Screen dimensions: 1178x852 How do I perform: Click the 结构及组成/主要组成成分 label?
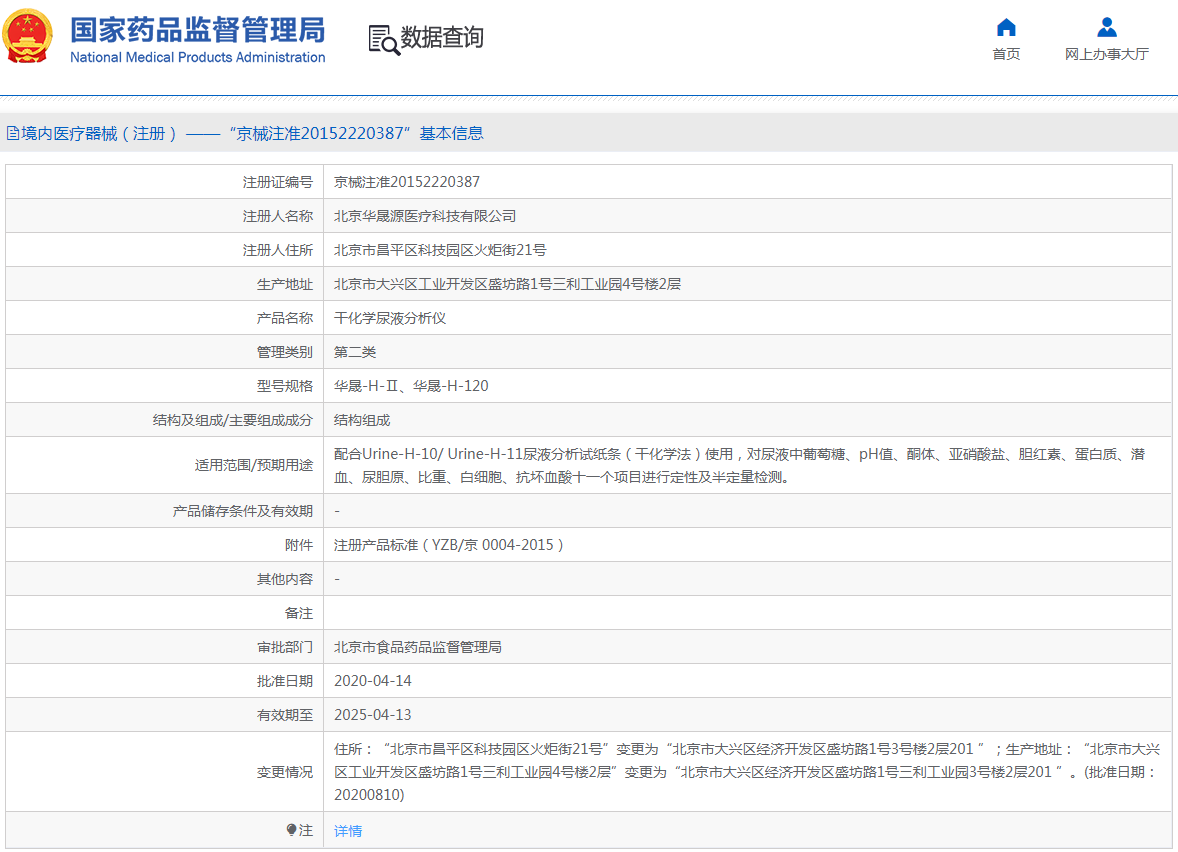tap(233, 420)
